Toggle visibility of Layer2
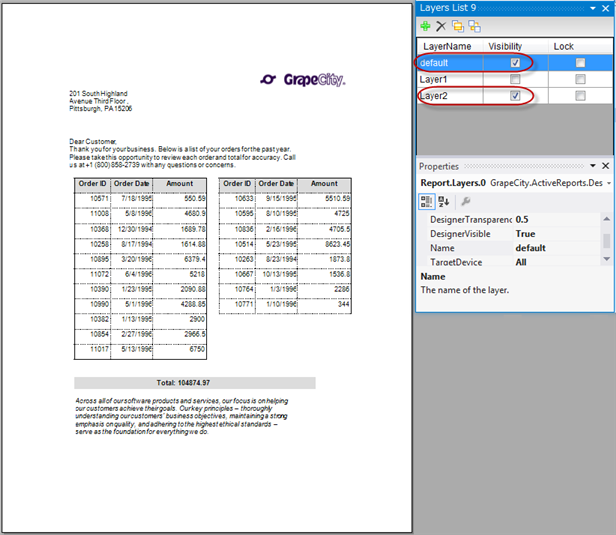This screenshot has width=616, height=535. 515,96
